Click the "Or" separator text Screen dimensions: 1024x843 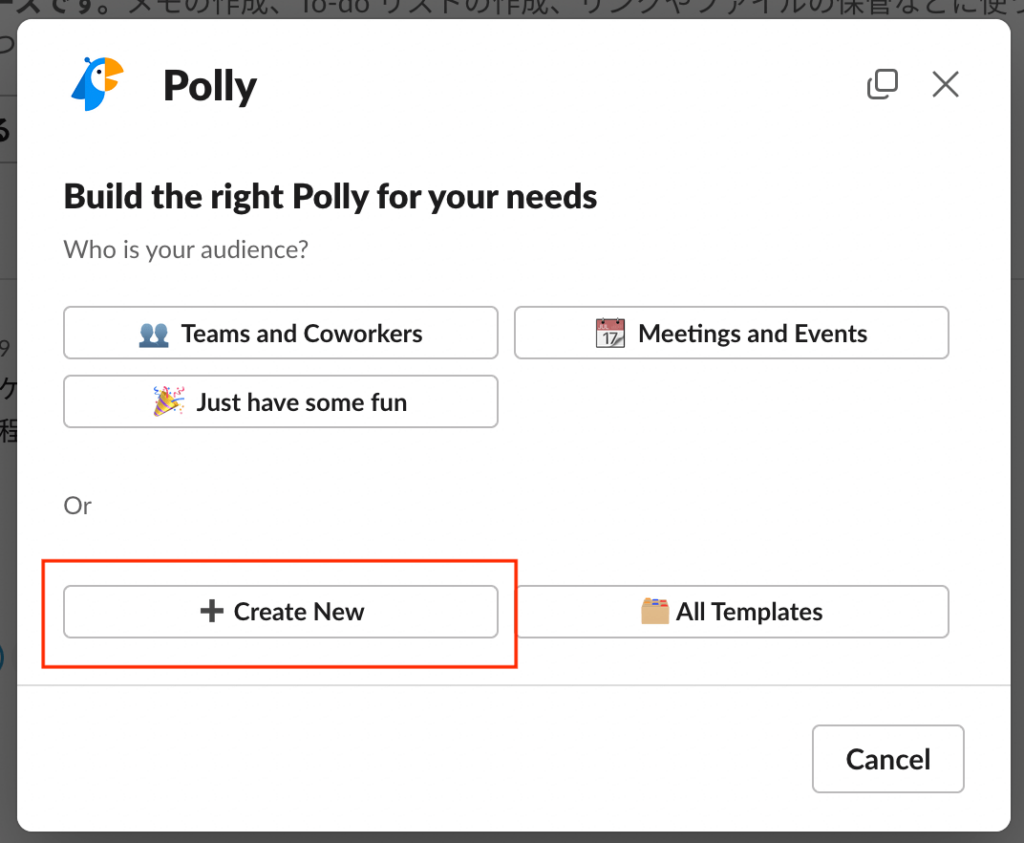77,506
